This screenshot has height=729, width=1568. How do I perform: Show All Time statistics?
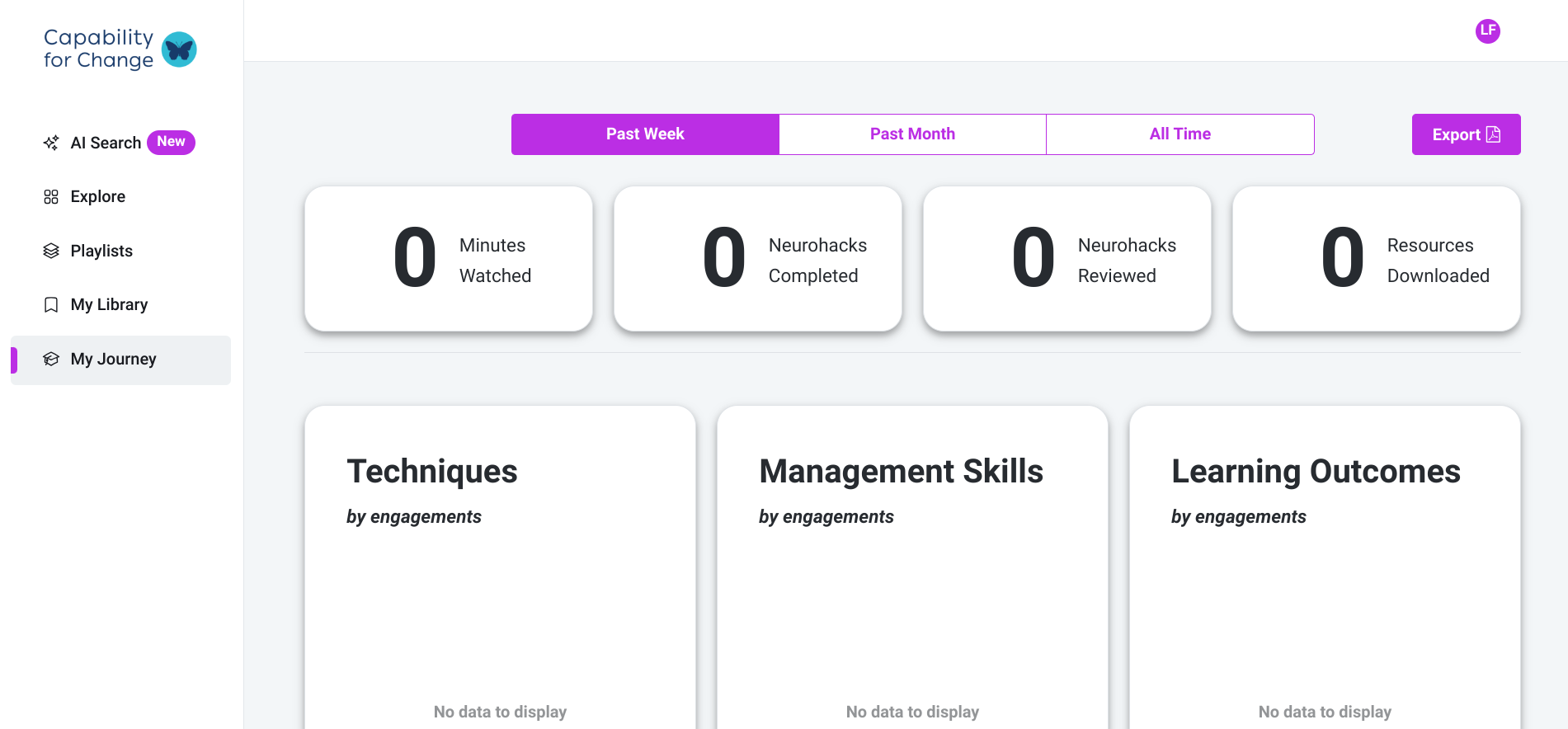[1180, 134]
